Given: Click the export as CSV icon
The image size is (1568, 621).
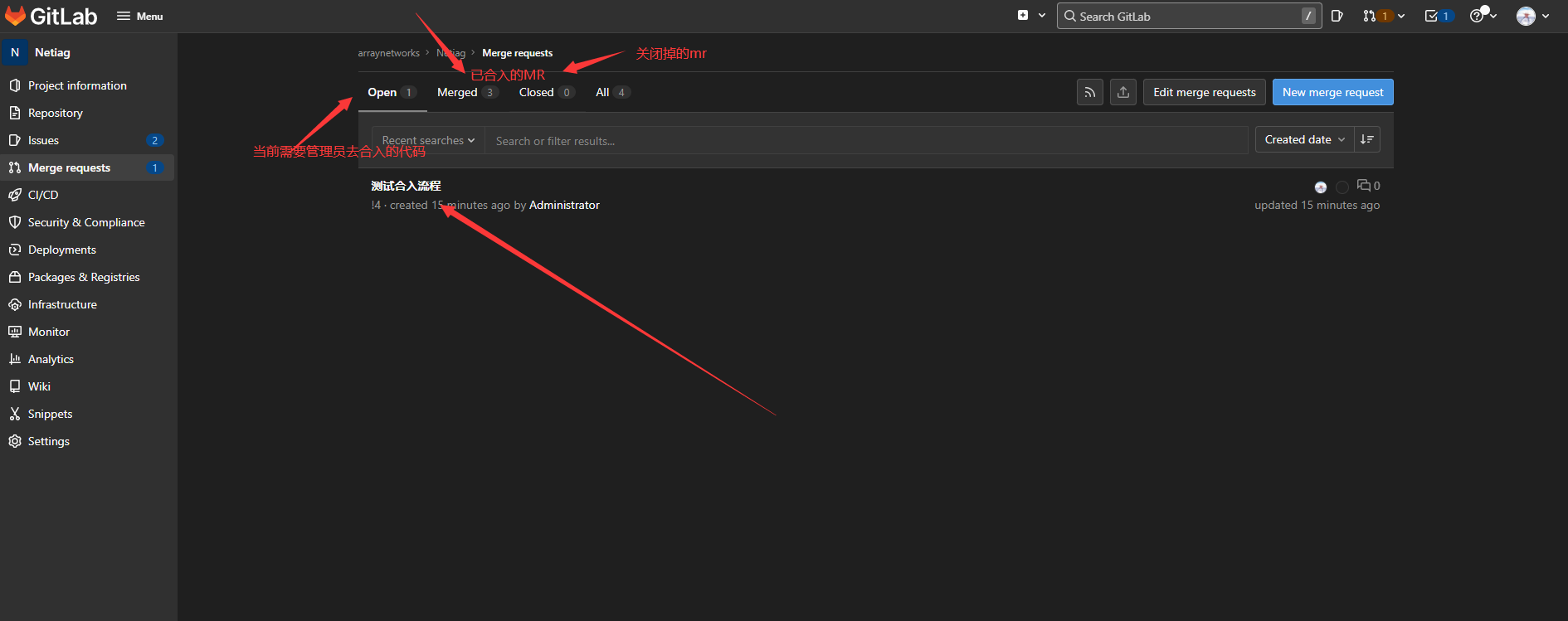Looking at the screenshot, I should point(1123,92).
